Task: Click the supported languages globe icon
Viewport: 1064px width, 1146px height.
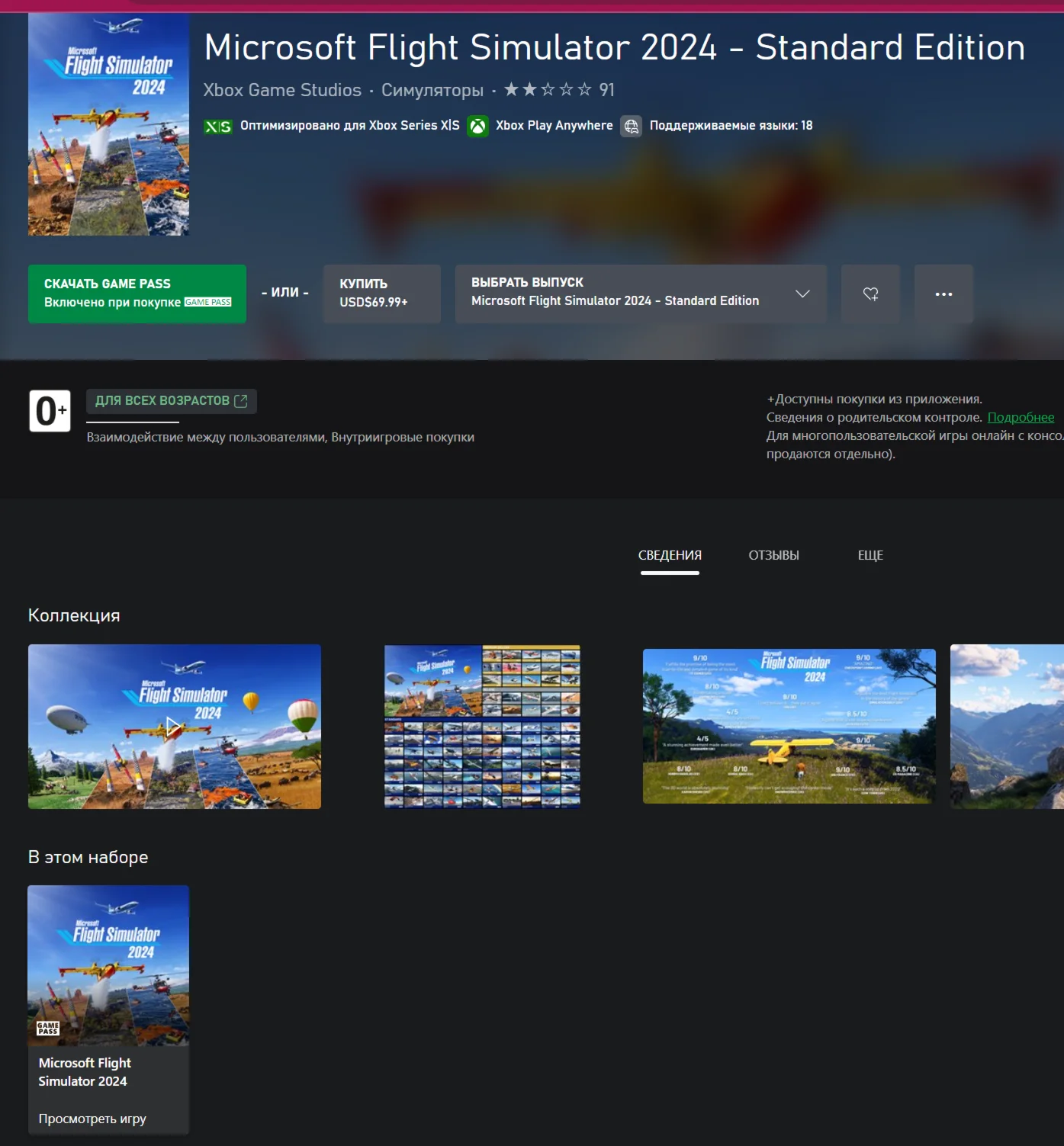Action: [632, 126]
